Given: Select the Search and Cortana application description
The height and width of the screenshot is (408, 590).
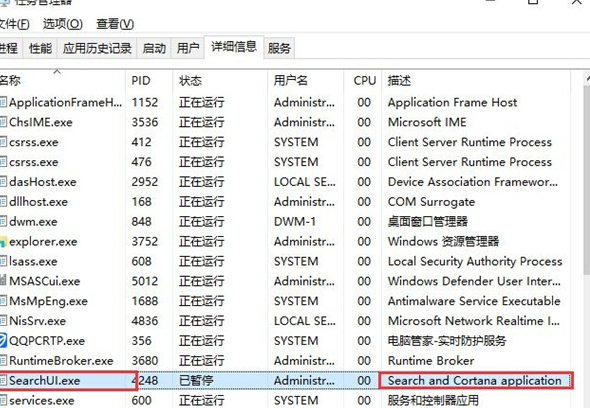Looking at the screenshot, I should coord(474,381).
